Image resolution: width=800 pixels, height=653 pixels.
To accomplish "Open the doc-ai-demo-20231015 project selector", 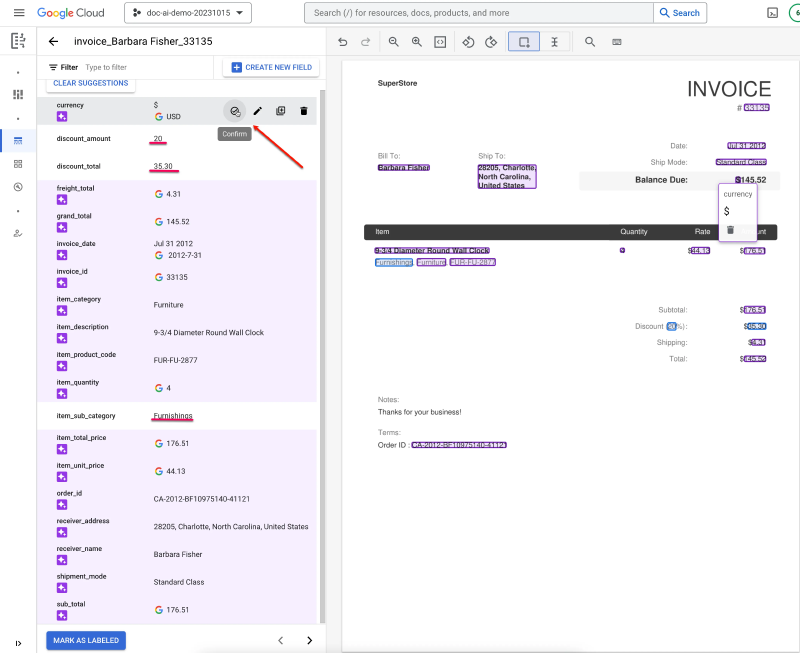I will (x=188, y=13).
